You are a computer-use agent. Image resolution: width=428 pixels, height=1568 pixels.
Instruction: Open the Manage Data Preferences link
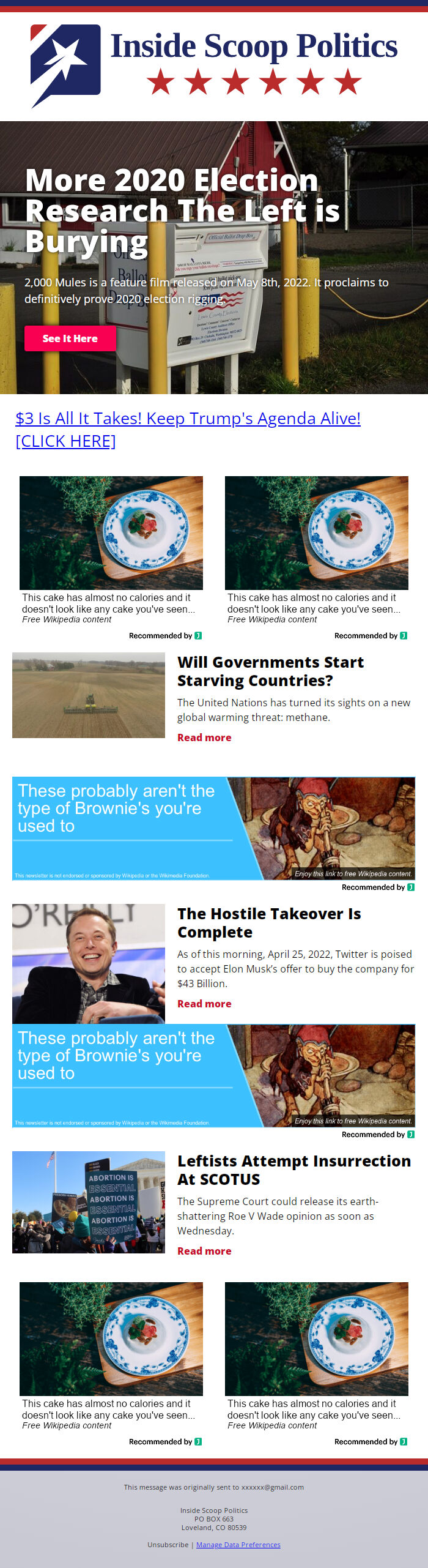pos(238,1545)
